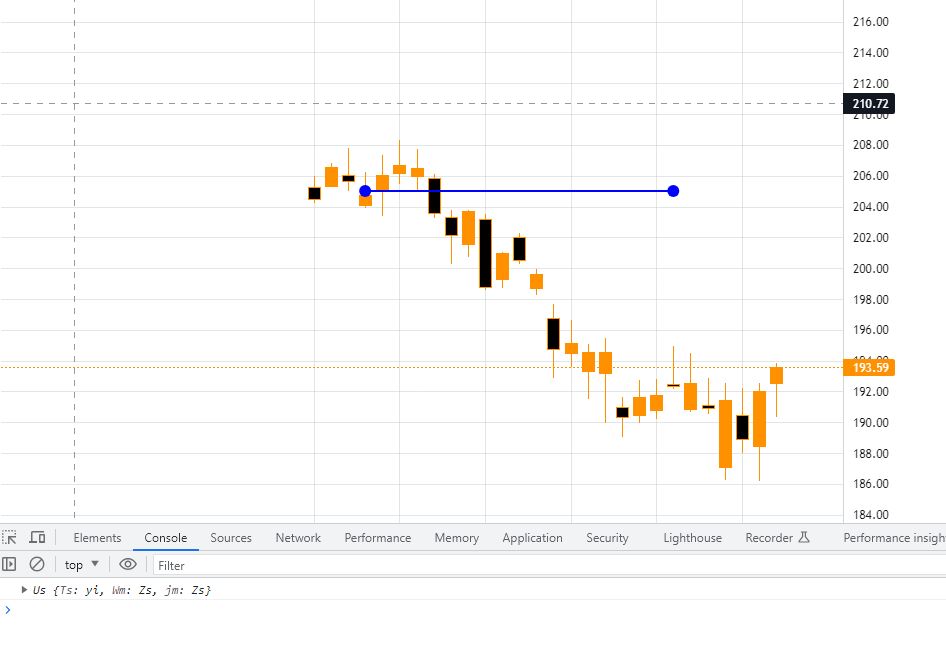Click the orange 193.59 price label
The height and width of the screenshot is (657, 946).
coord(868,367)
